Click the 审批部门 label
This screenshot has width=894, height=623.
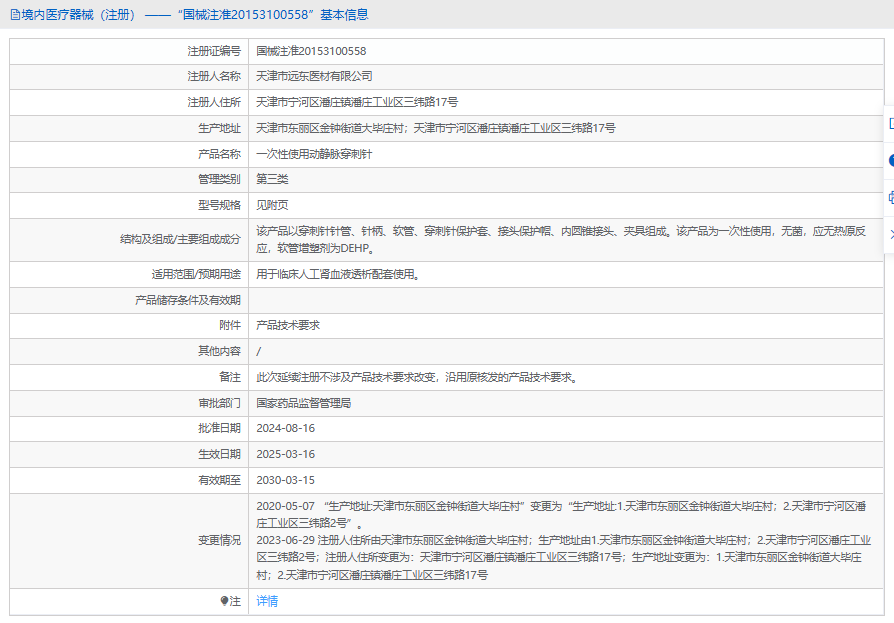(x=220, y=403)
